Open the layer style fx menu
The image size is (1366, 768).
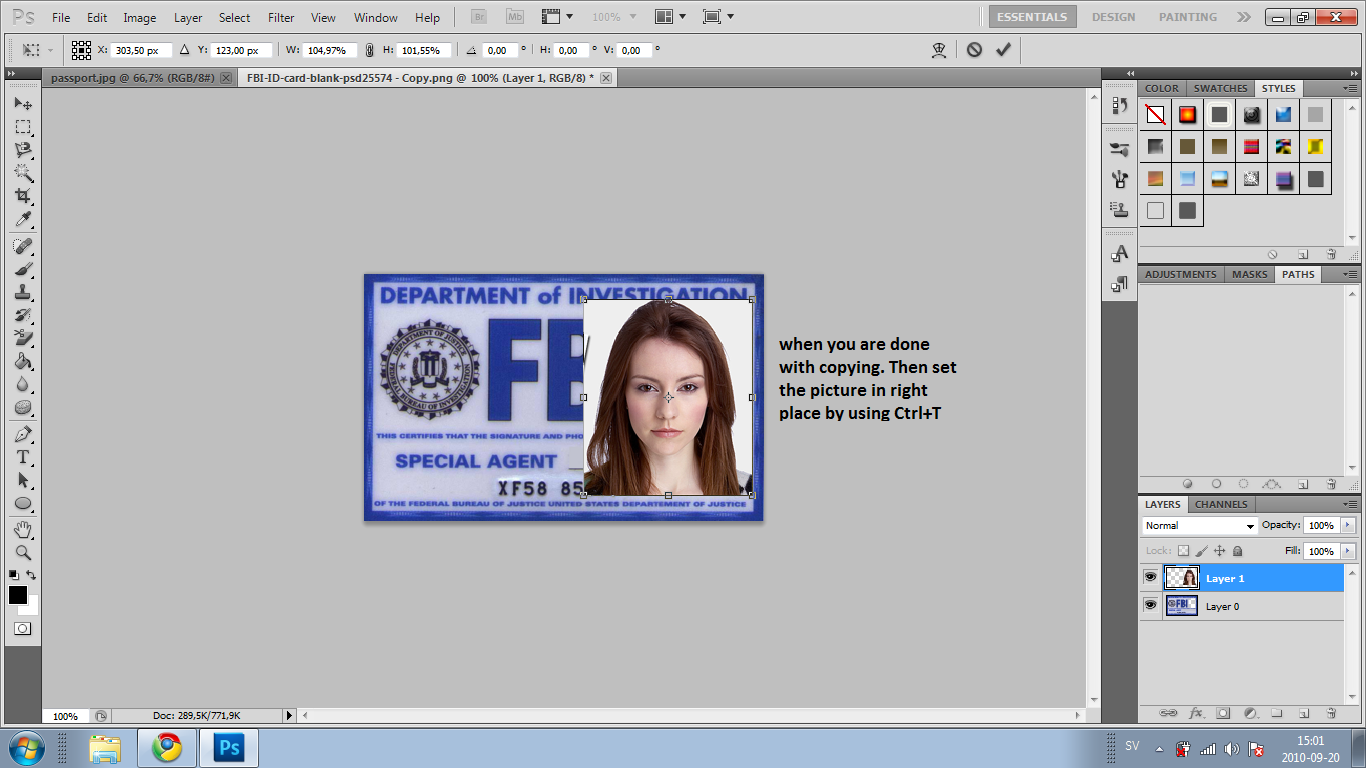pos(1196,713)
